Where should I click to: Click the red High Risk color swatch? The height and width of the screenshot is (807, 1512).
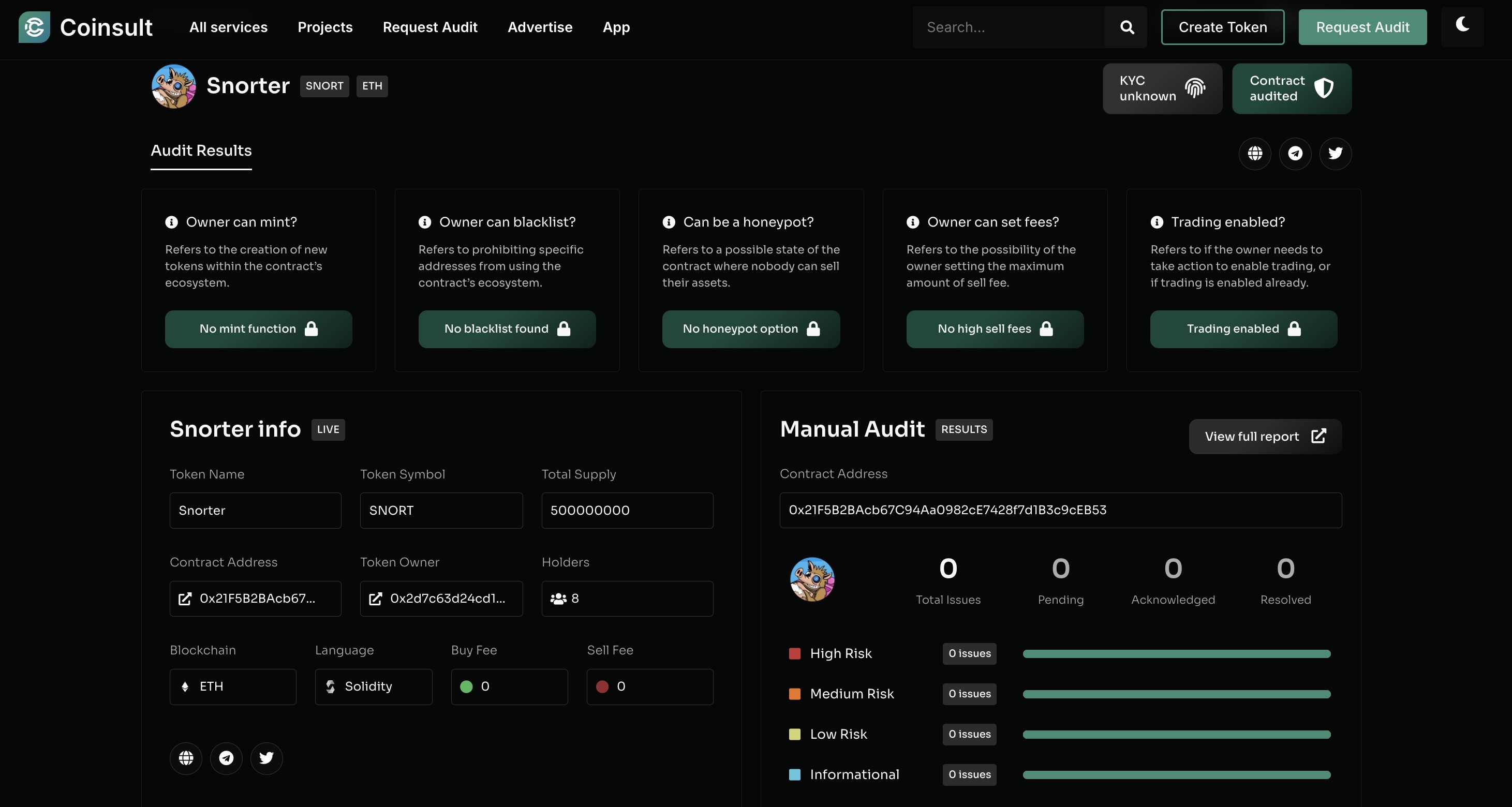[795, 654]
